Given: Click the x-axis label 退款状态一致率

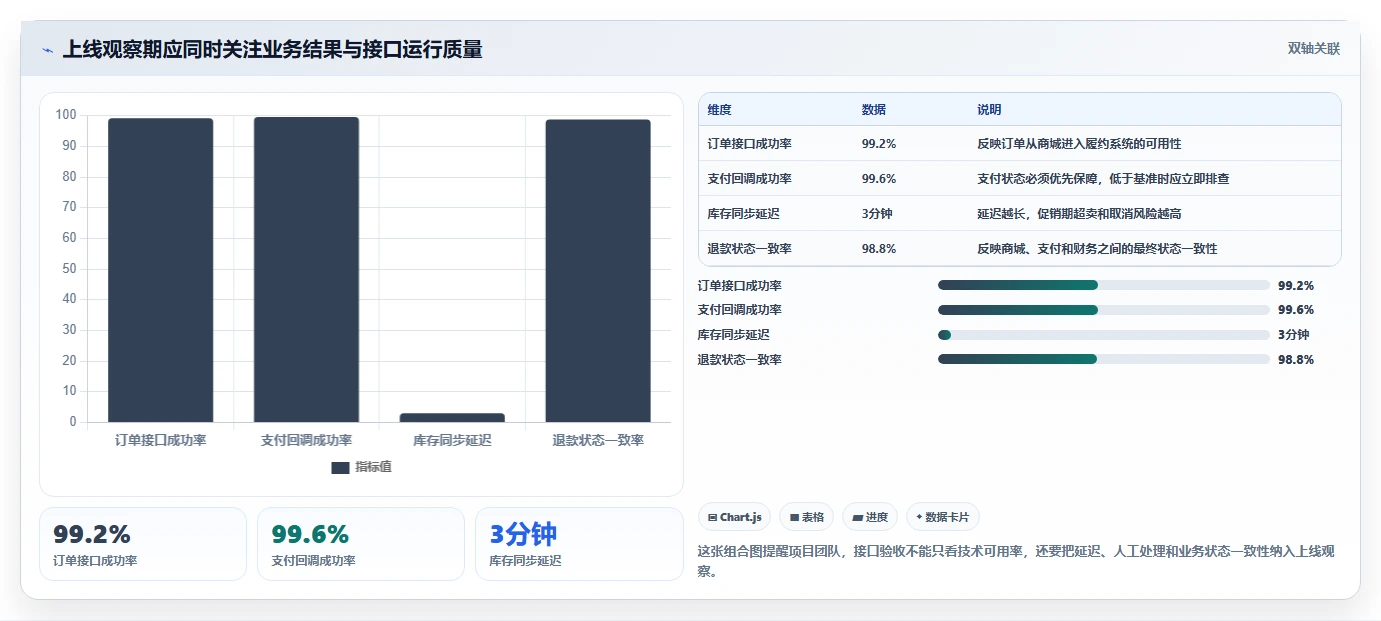Looking at the screenshot, I should click(x=598, y=440).
